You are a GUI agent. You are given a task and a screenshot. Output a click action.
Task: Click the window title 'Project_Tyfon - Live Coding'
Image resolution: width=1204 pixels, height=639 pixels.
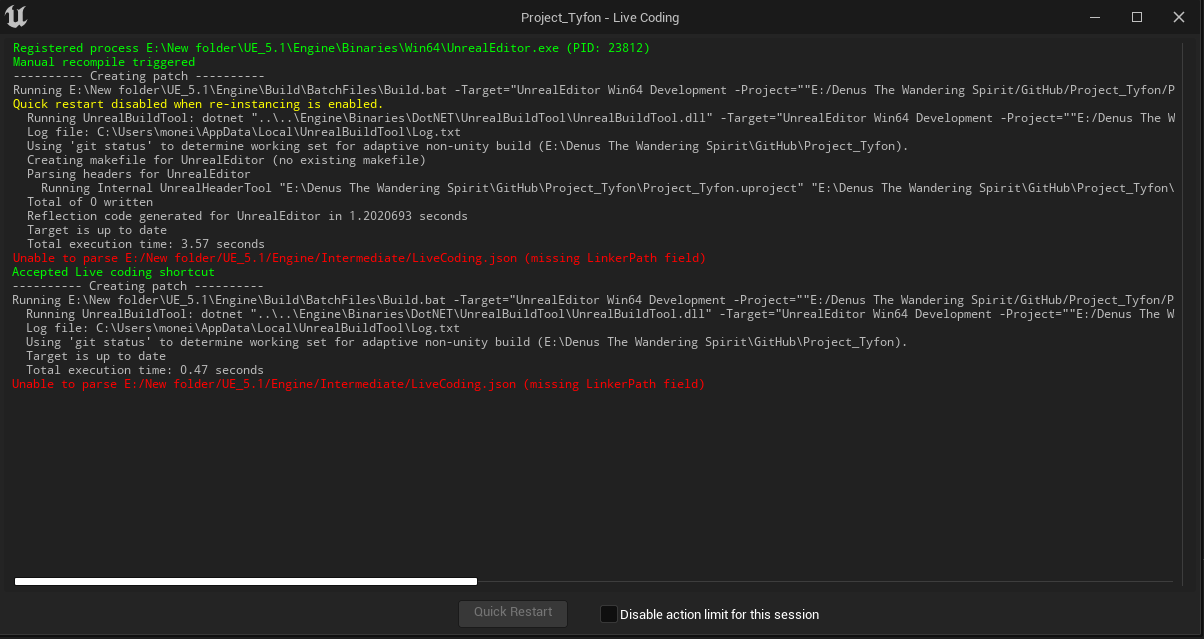600,17
